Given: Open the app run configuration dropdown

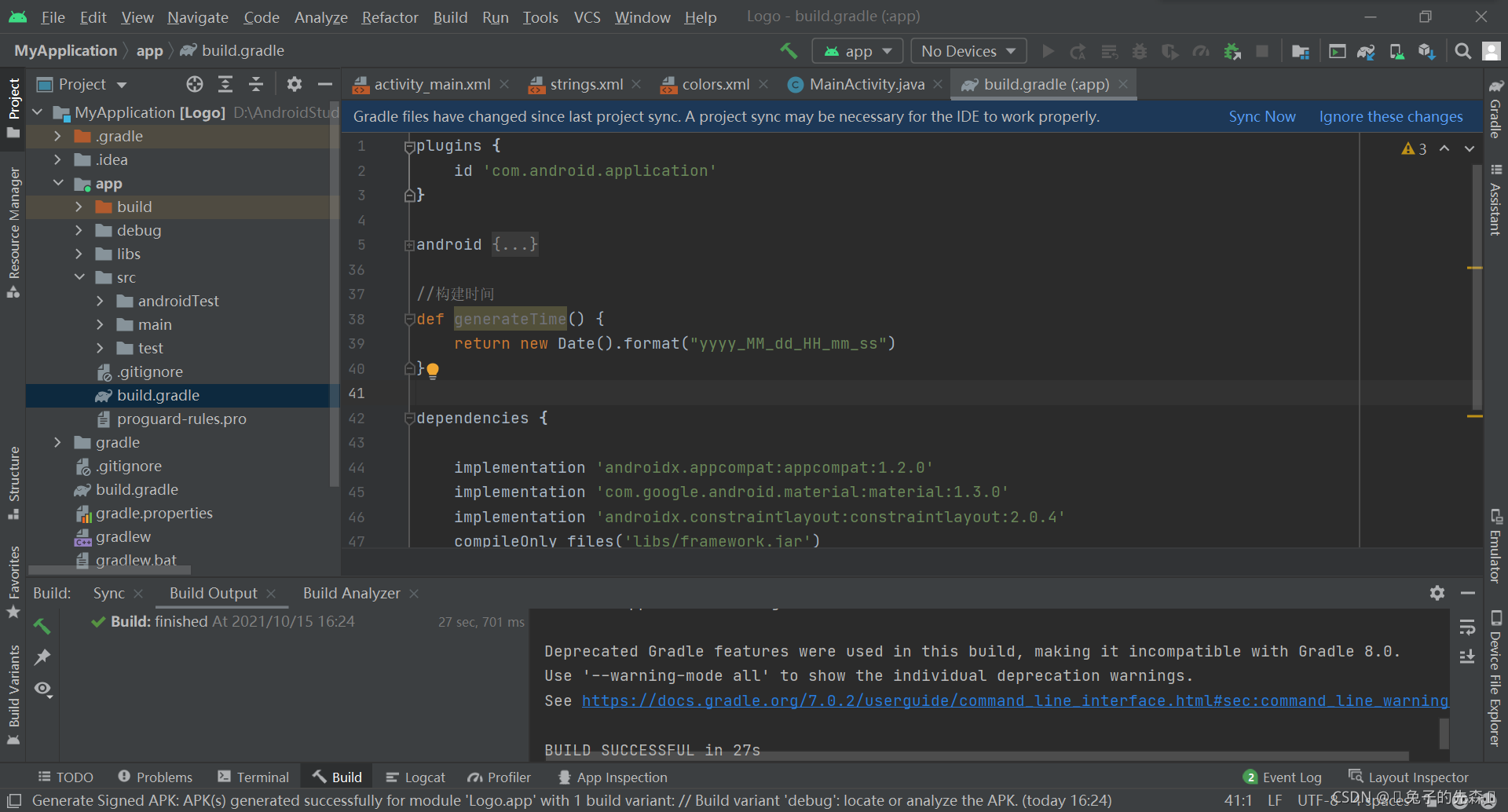Looking at the screenshot, I should pos(857,51).
